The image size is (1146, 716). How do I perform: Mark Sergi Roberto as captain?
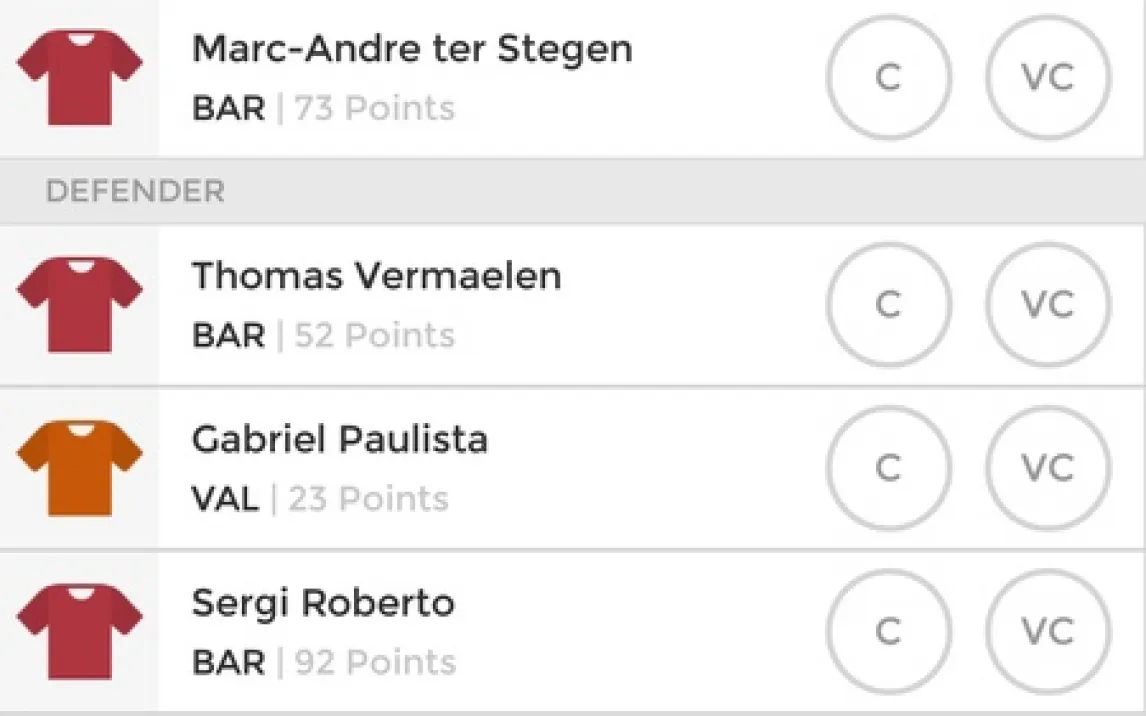click(x=888, y=631)
